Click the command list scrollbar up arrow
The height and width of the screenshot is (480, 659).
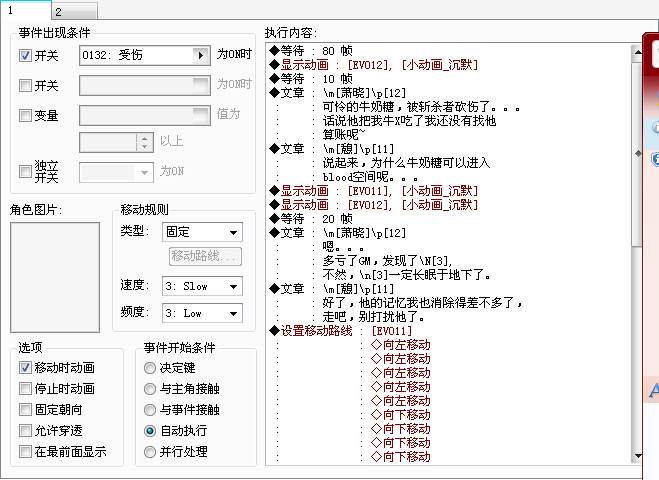[638, 53]
